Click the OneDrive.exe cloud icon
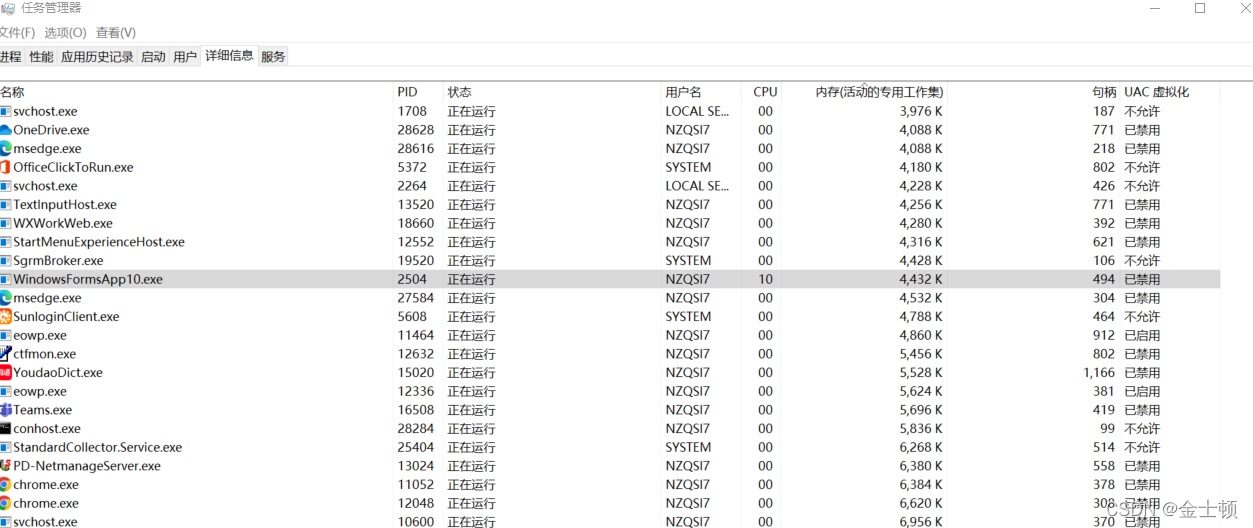Image resolution: width=1253 pixels, height=528 pixels. tap(6, 130)
